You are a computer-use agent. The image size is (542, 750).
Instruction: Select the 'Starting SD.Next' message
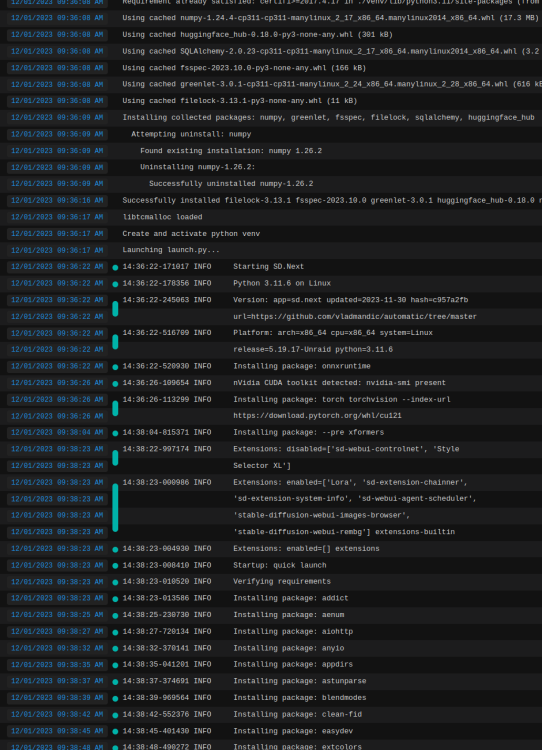(268, 267)
